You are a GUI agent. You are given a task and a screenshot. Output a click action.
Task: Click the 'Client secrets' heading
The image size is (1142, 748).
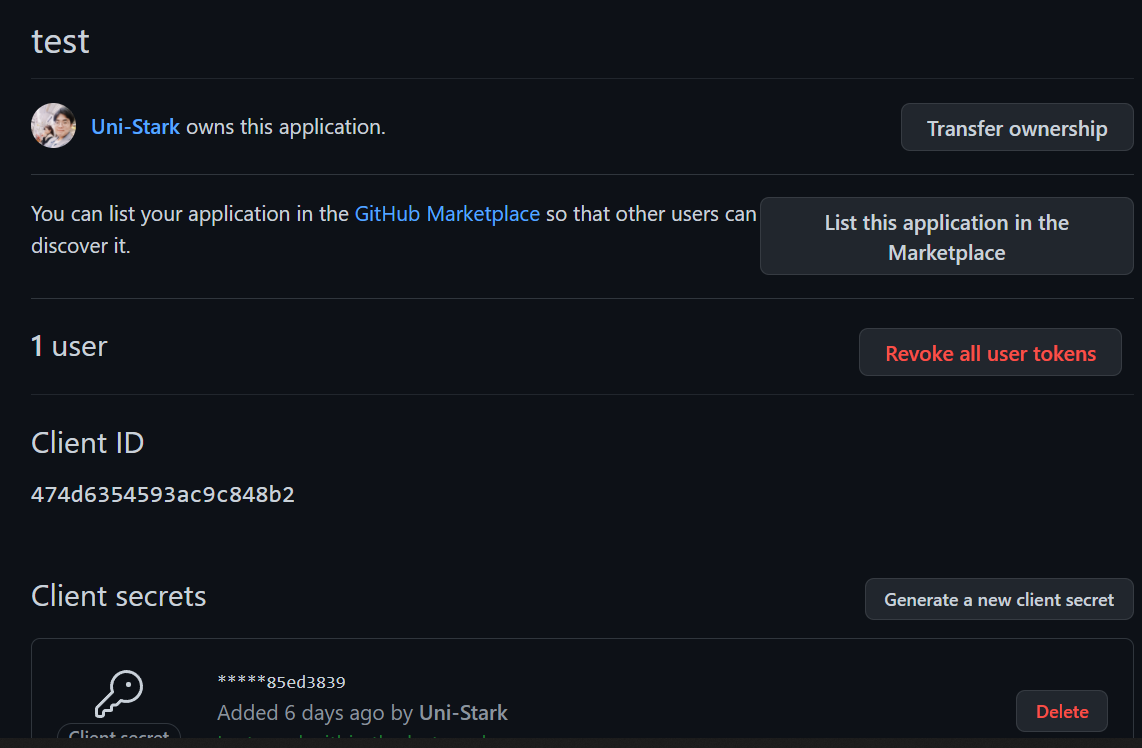tap(119, 596)
